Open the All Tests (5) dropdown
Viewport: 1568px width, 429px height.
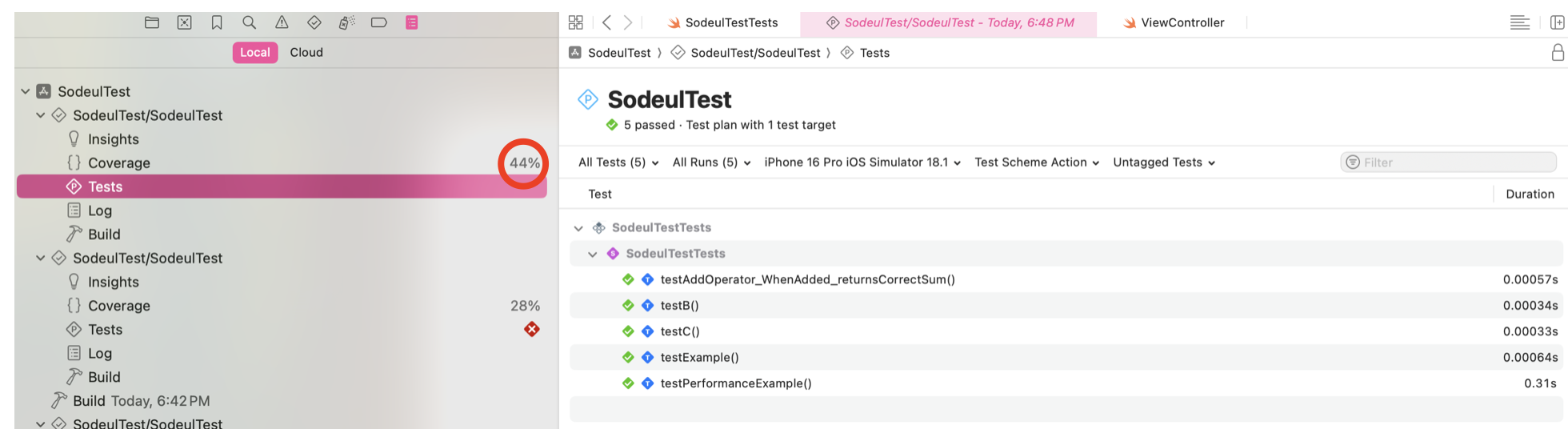coord(618,162)
